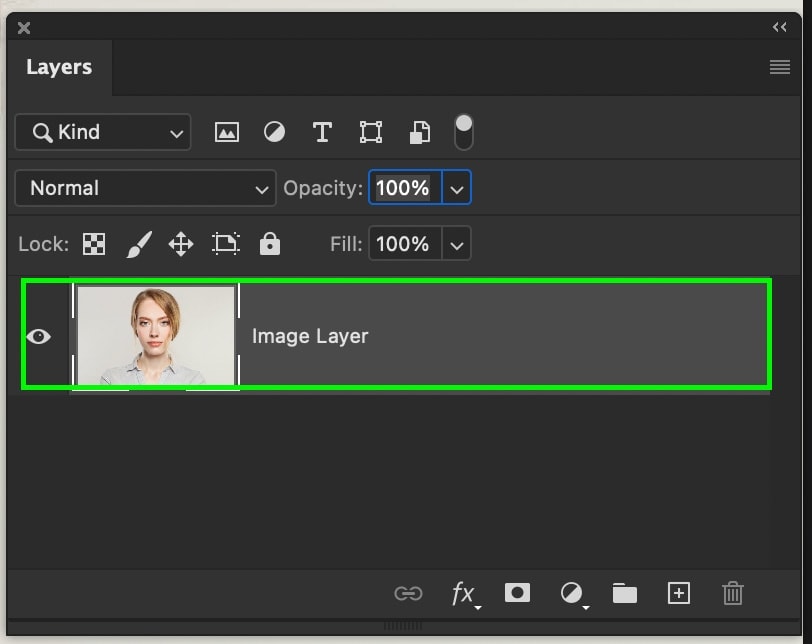Create a new layer
Viewport: 812px width, 644px height.
pyautogui.click(x=678, y=594)
